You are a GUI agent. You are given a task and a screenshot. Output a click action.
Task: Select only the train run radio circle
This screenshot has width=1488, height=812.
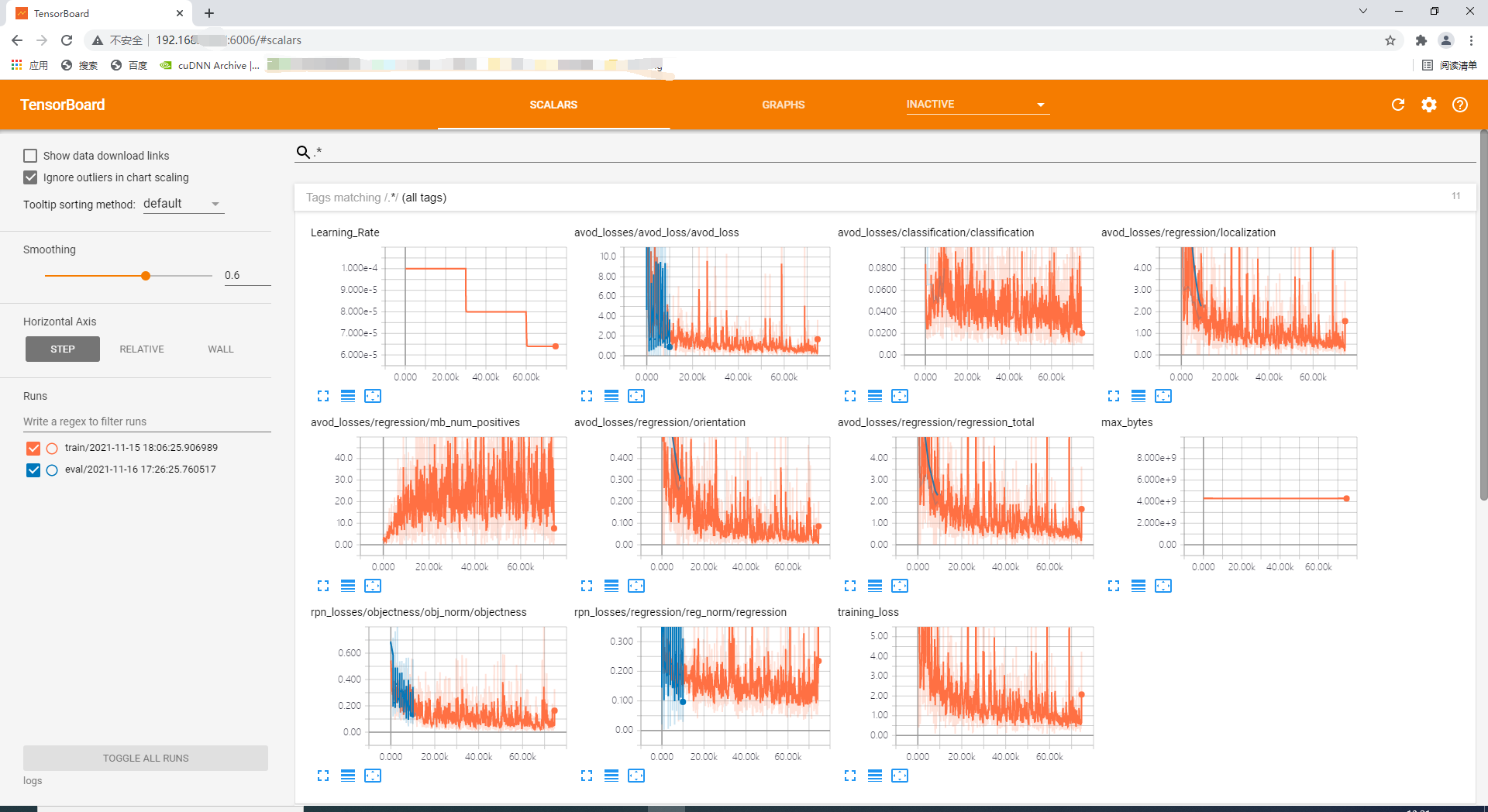click(x=52, y=448)
